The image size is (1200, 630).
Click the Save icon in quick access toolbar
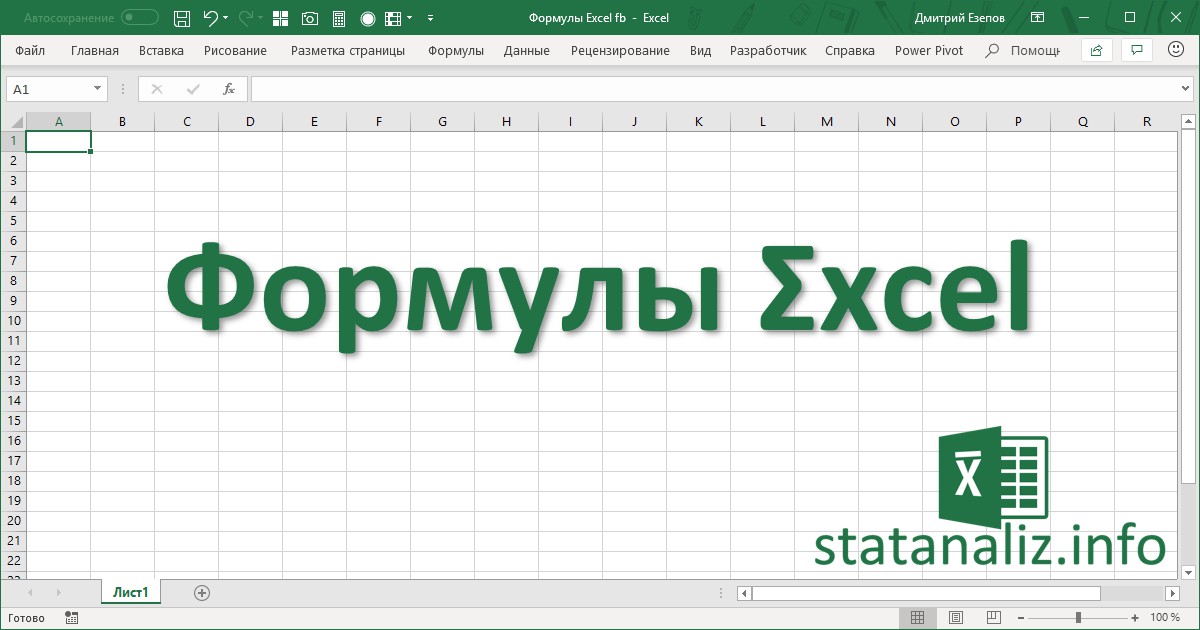181,18
